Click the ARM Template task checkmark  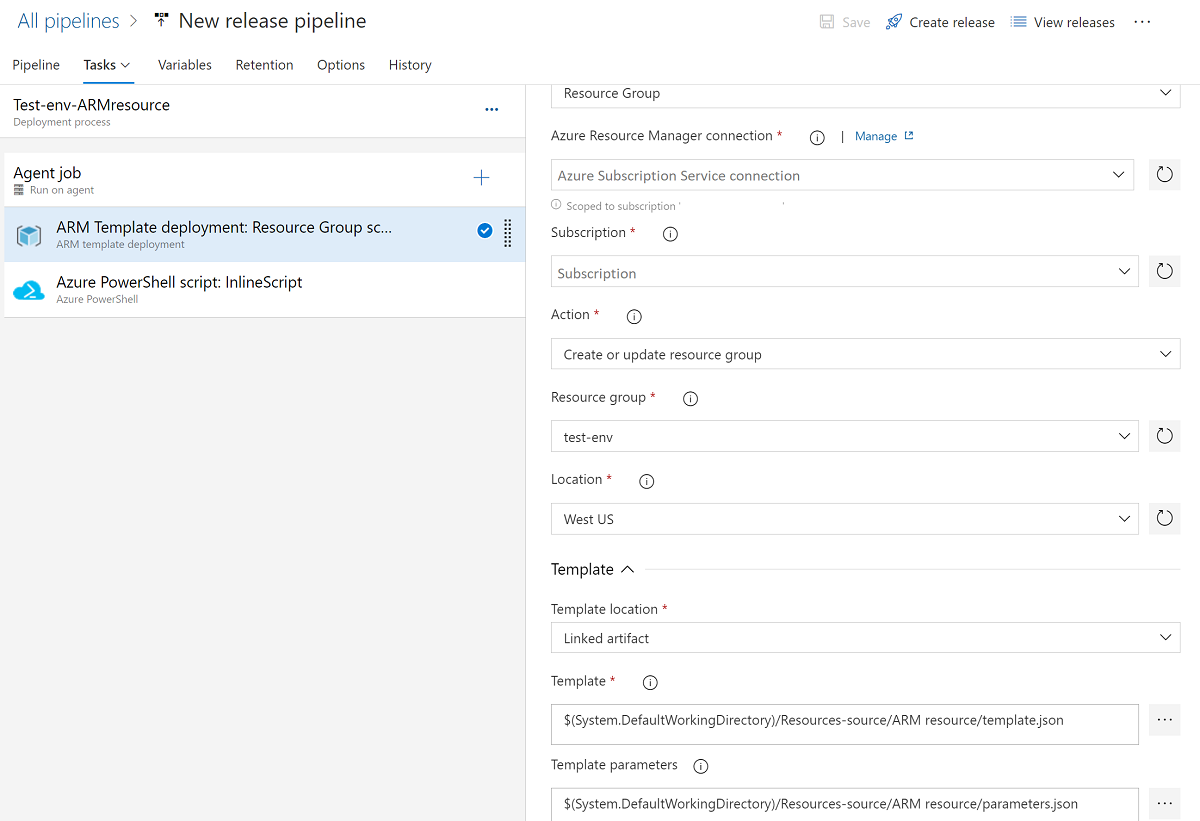(x=485, y=231)
